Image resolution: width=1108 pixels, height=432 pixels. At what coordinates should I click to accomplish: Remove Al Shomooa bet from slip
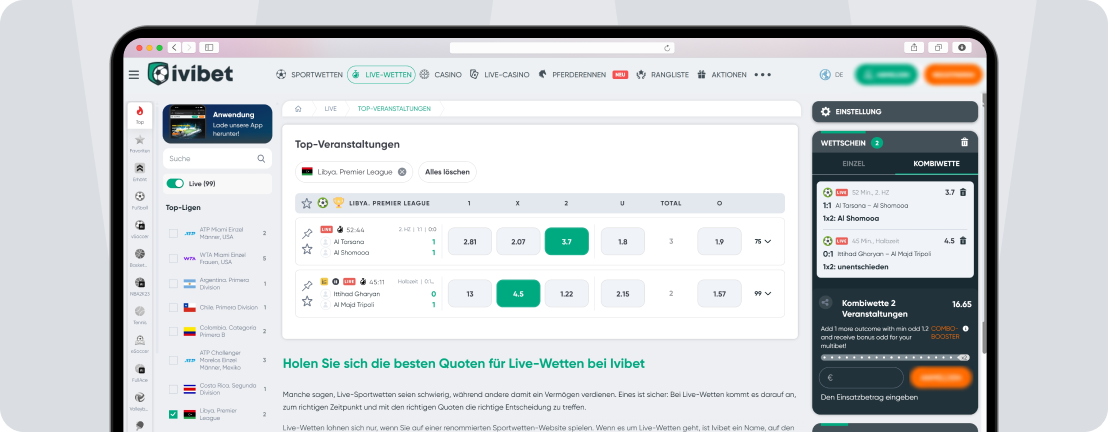(x=962, y=192)
